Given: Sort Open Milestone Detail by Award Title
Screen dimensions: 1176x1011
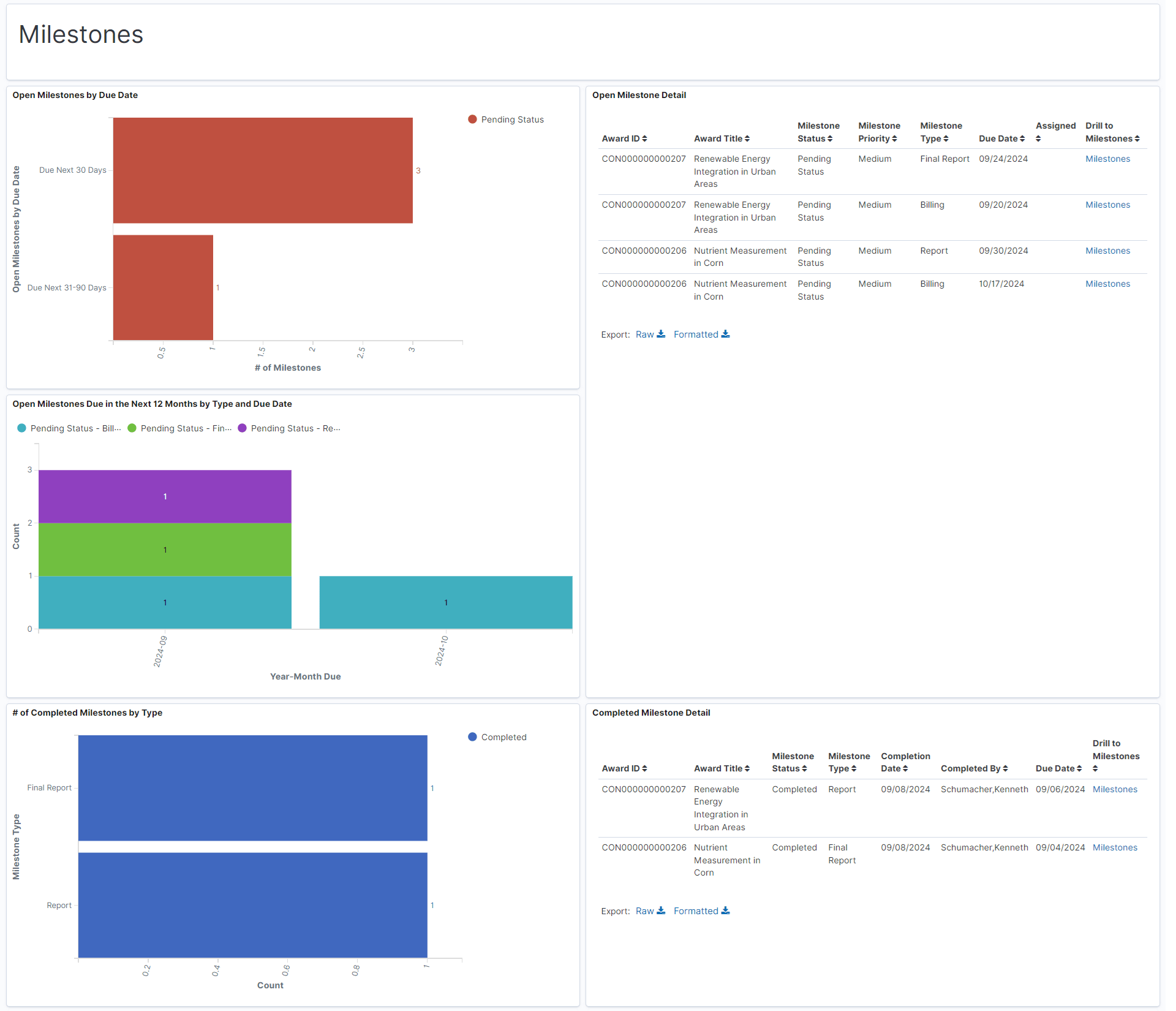Looking at the screenshot, I should (721, 138).
